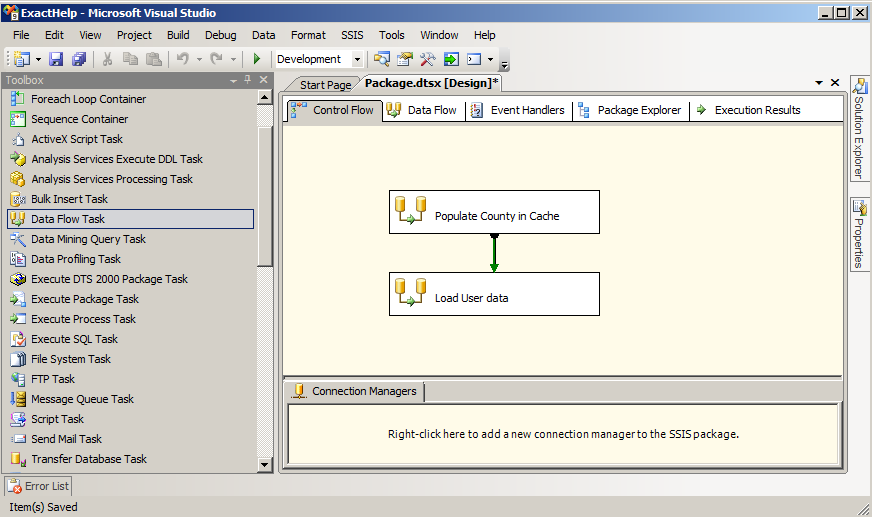Click the Sequence Container icon
The height and width of the screenshot is (517, 872).
(x=18, y=119)
